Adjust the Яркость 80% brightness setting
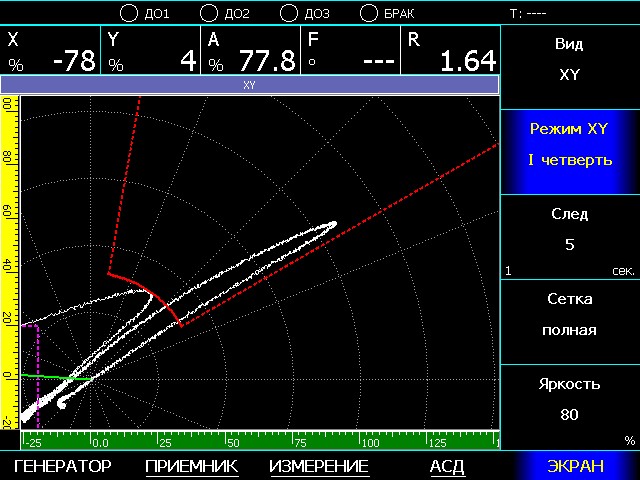640x480 pixels. tap(569, 400)
